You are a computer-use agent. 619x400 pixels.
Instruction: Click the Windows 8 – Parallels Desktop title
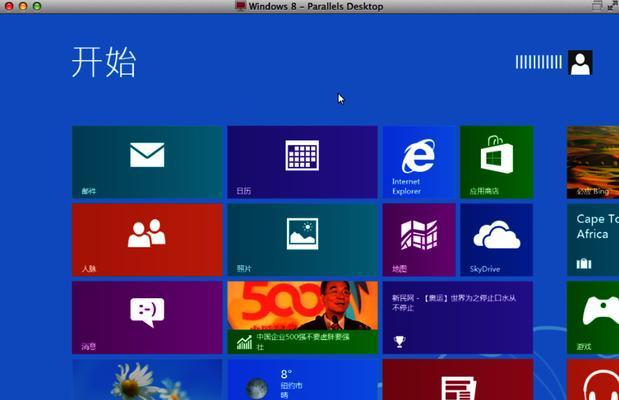pos(316,6)
